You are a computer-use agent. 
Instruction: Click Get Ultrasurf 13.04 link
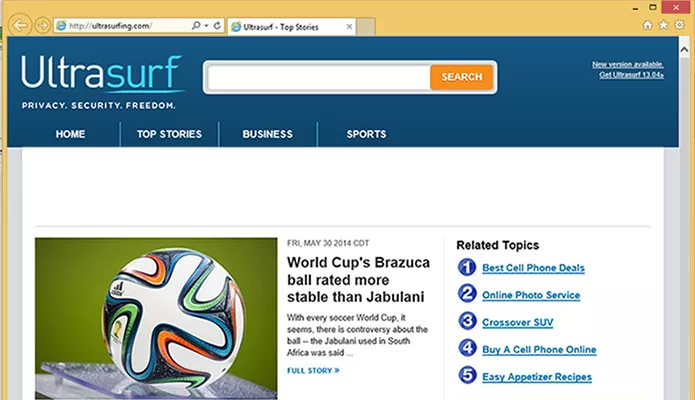tap(631, 75)
